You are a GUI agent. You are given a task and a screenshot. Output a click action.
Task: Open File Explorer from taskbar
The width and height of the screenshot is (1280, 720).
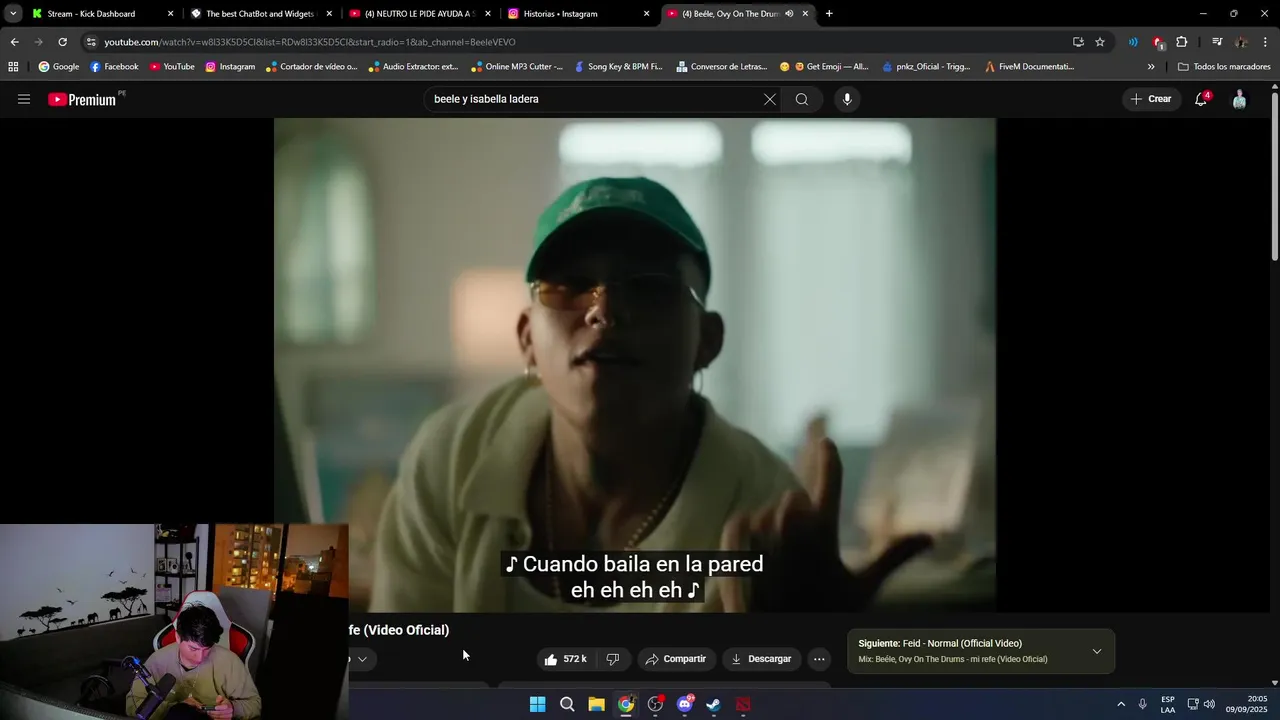tap(596, 704)
